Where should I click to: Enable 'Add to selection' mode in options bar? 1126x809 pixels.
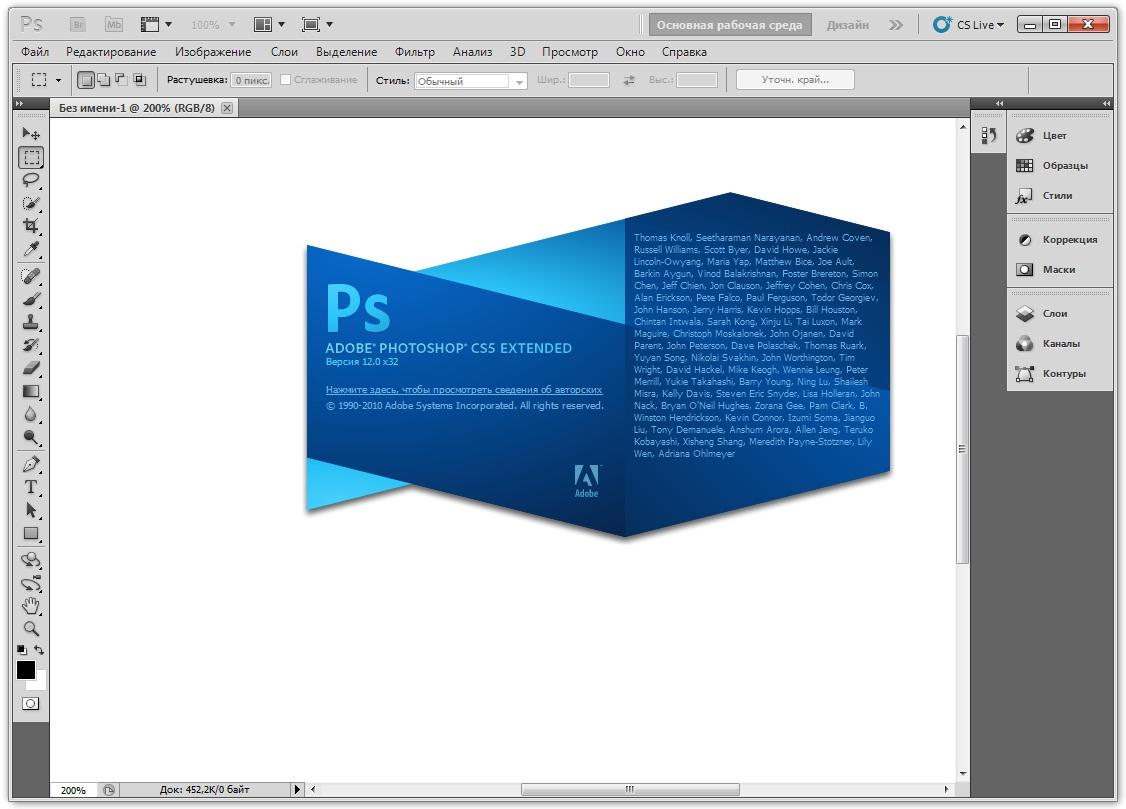pyautogui.click(x=104, y=80)
